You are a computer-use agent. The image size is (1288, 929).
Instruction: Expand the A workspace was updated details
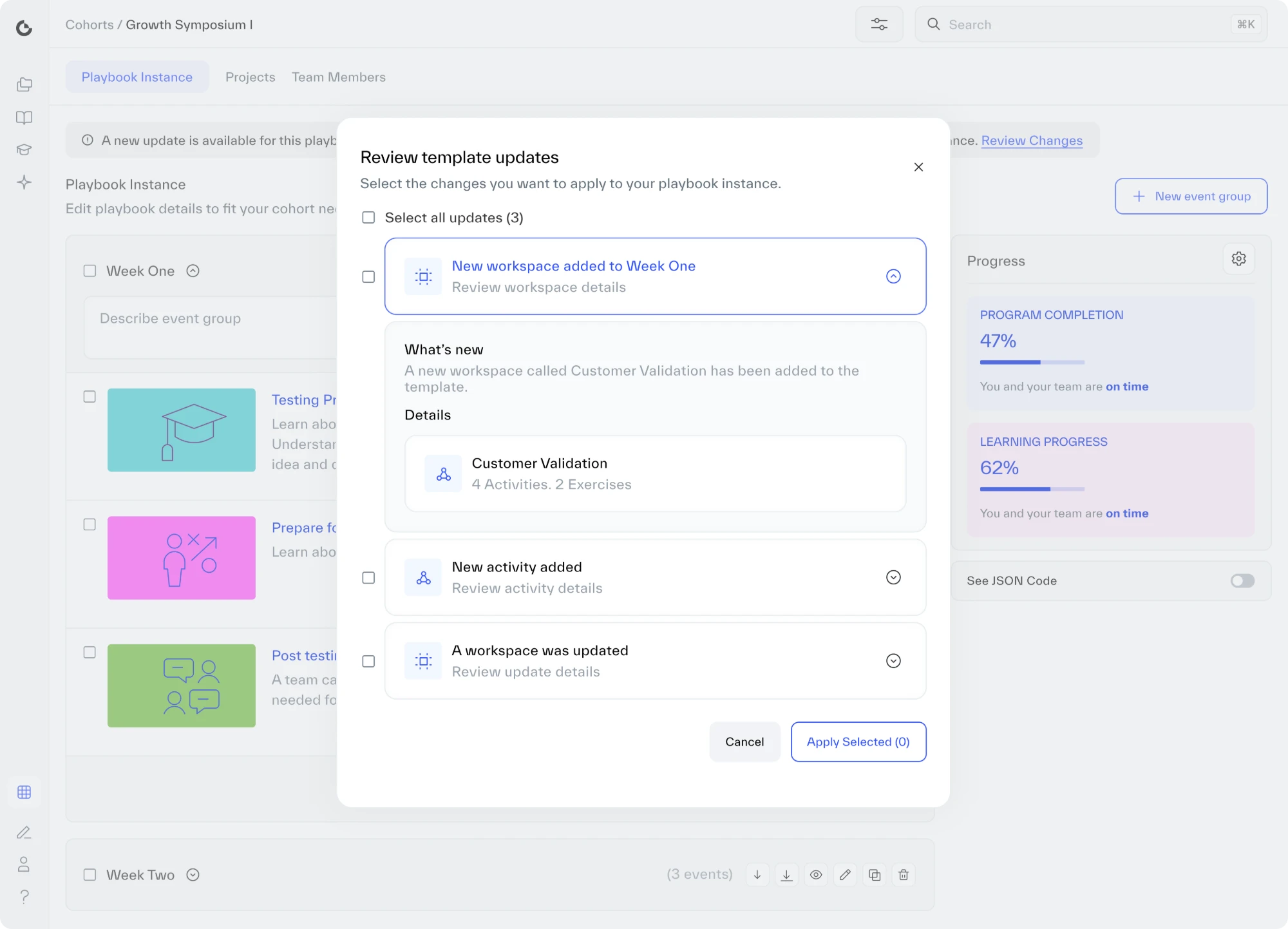click(x=893, y=661)
